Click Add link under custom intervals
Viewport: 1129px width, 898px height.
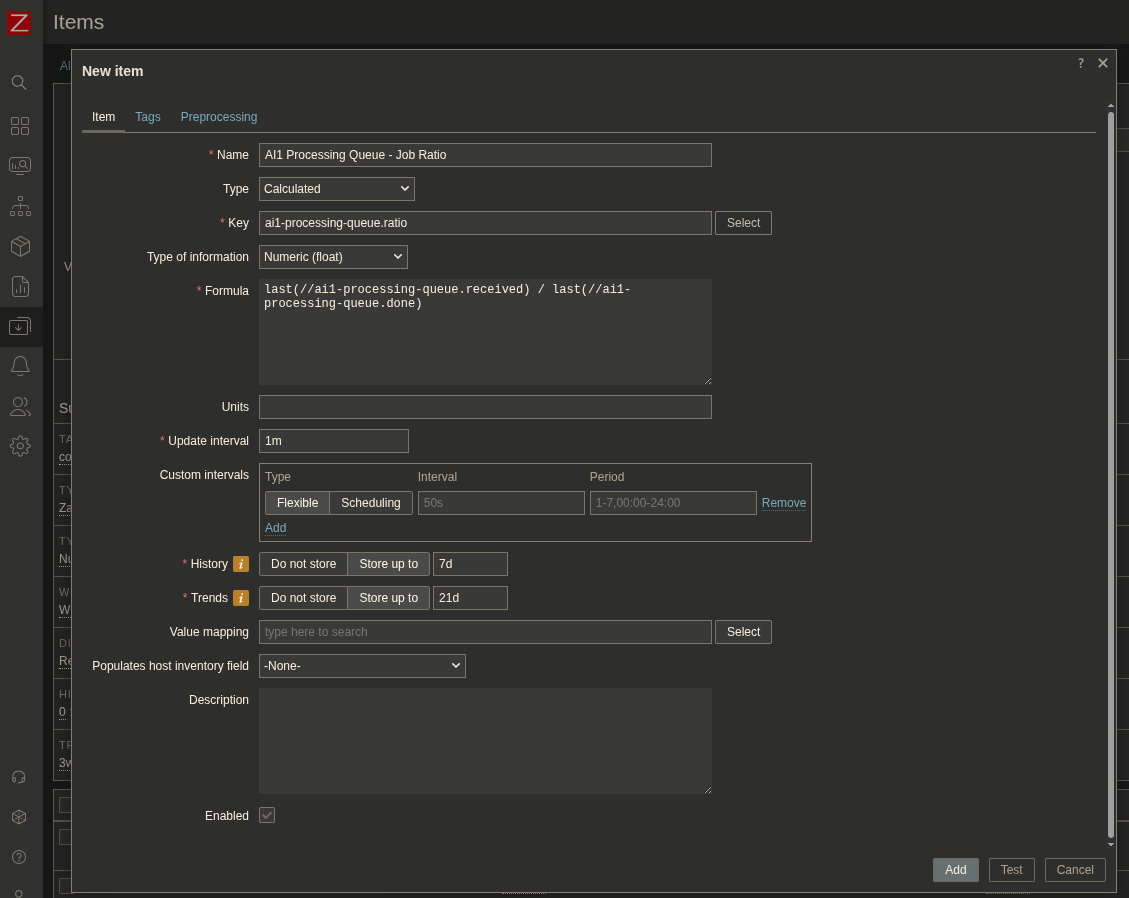click(275, 528)
